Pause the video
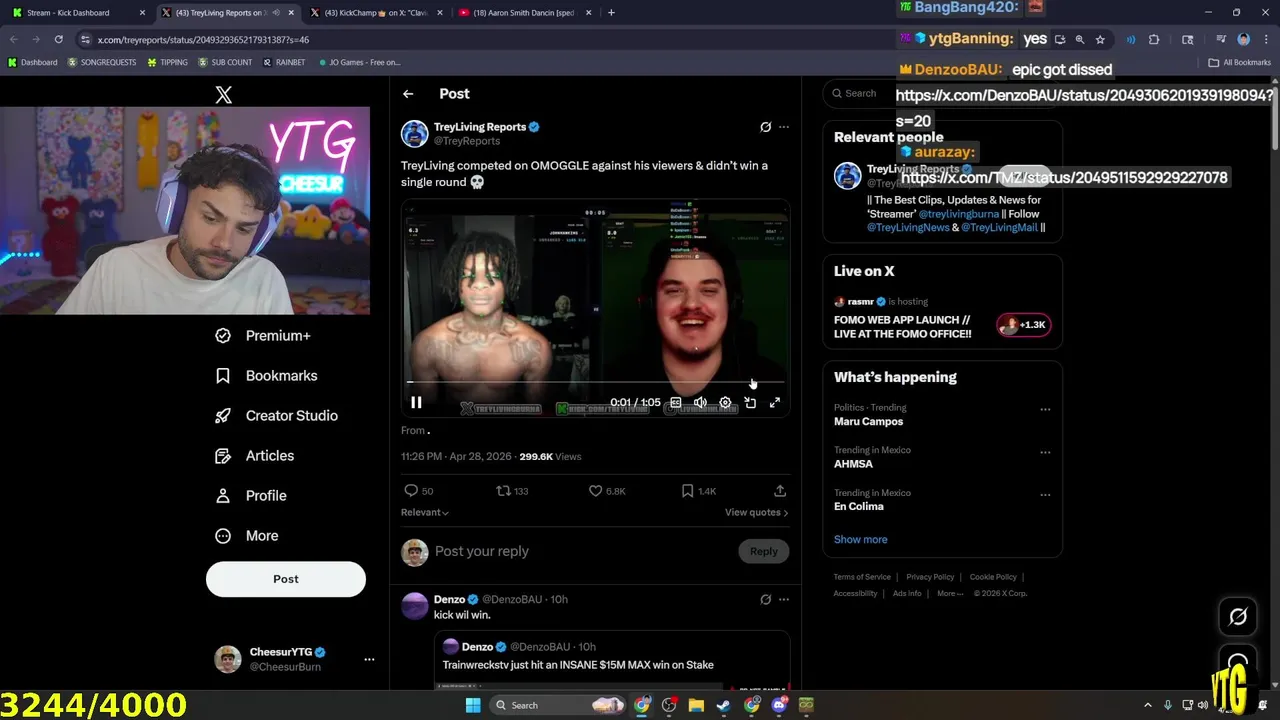 (416, 403)
